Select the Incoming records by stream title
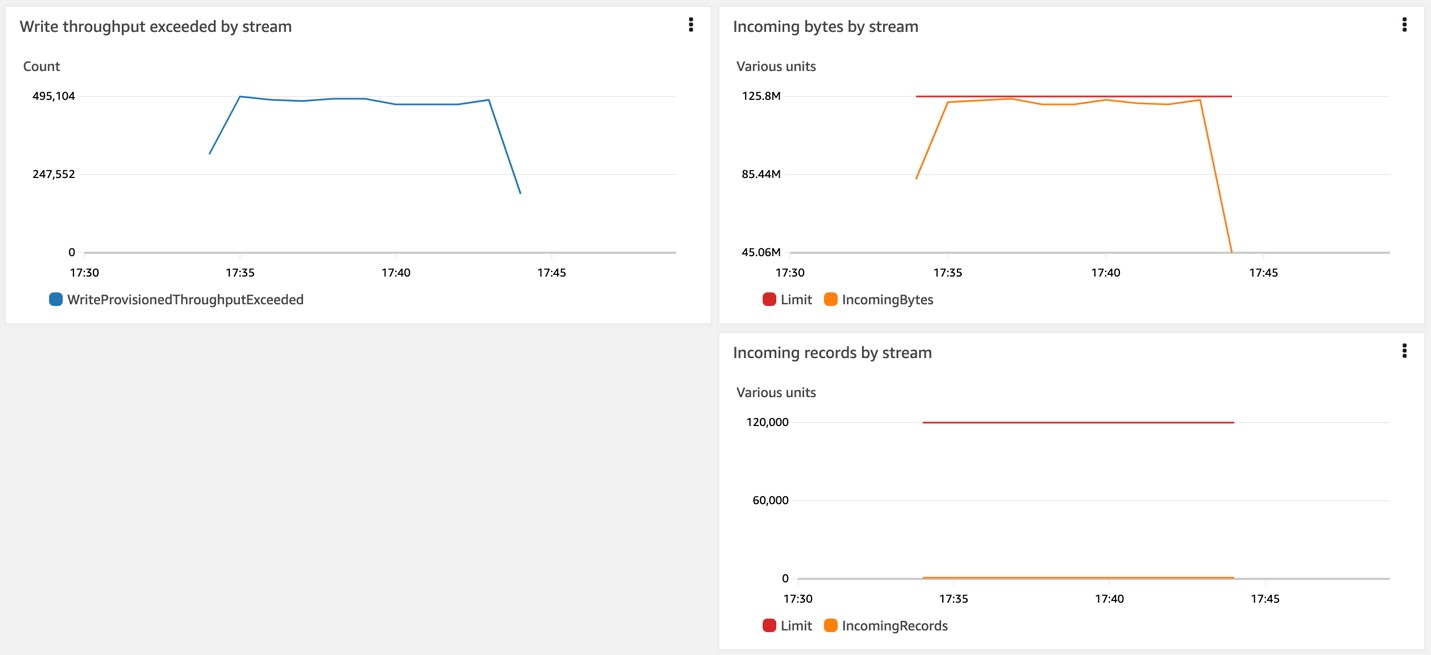The width and height of the screenshot is (1431, 655). click(832, 352)
